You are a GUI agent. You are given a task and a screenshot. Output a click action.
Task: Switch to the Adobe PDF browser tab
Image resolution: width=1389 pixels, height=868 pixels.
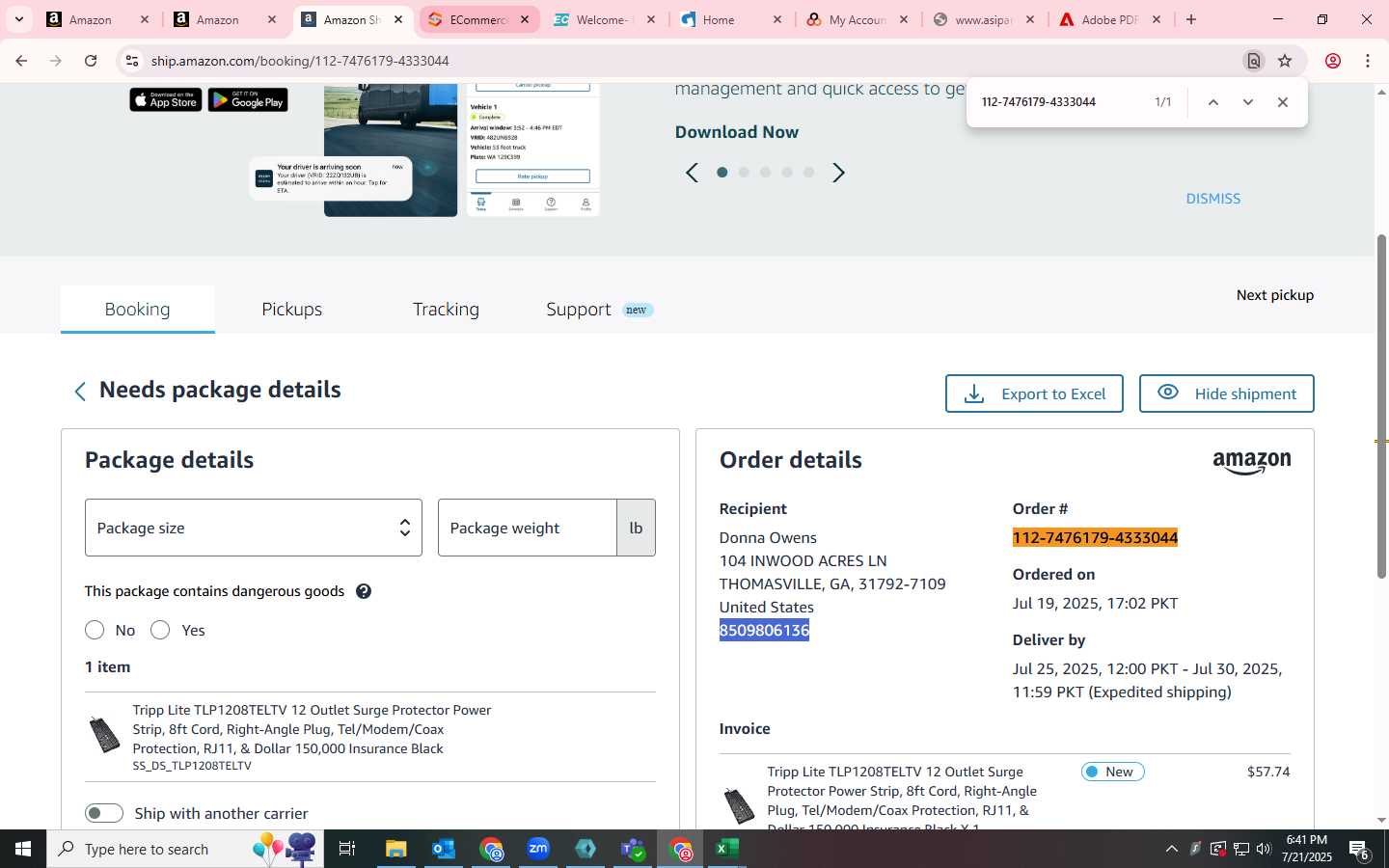(1109, 19)
